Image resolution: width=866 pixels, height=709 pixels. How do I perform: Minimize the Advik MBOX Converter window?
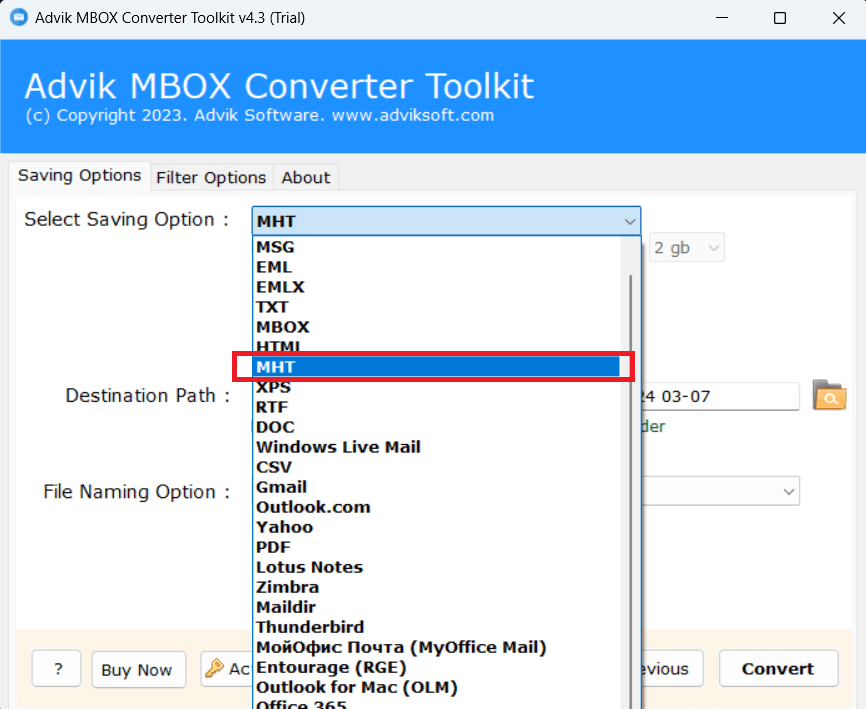(x=722, y=18)
